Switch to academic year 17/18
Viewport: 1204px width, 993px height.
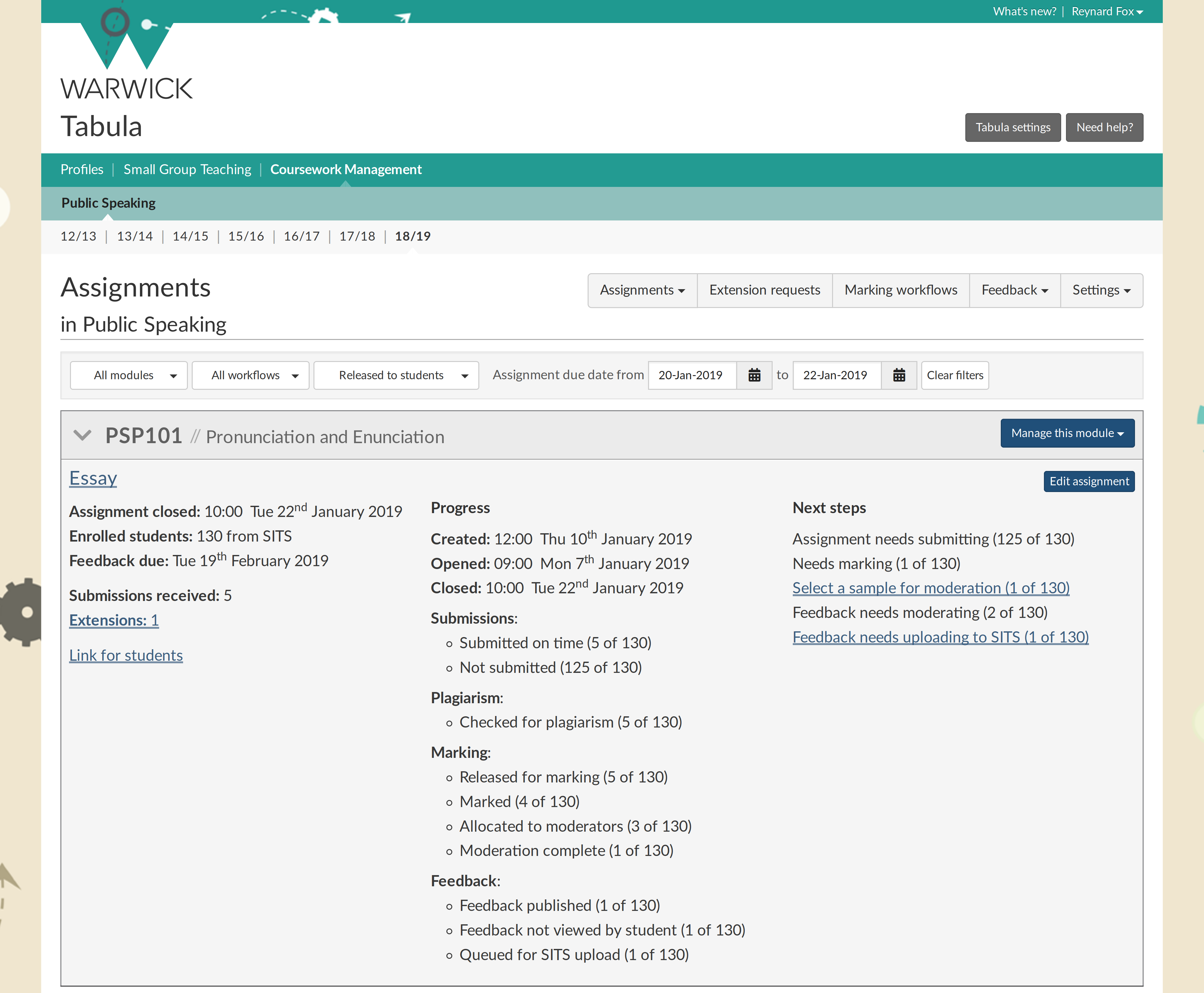[357, 236]
